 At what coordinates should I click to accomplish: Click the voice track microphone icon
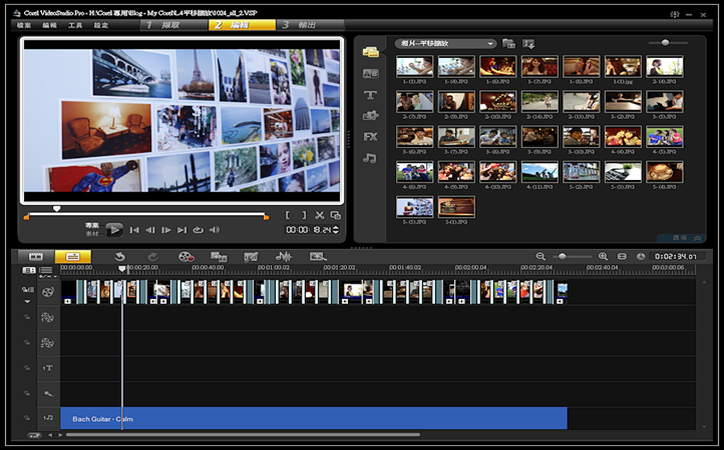pos(48,393)
